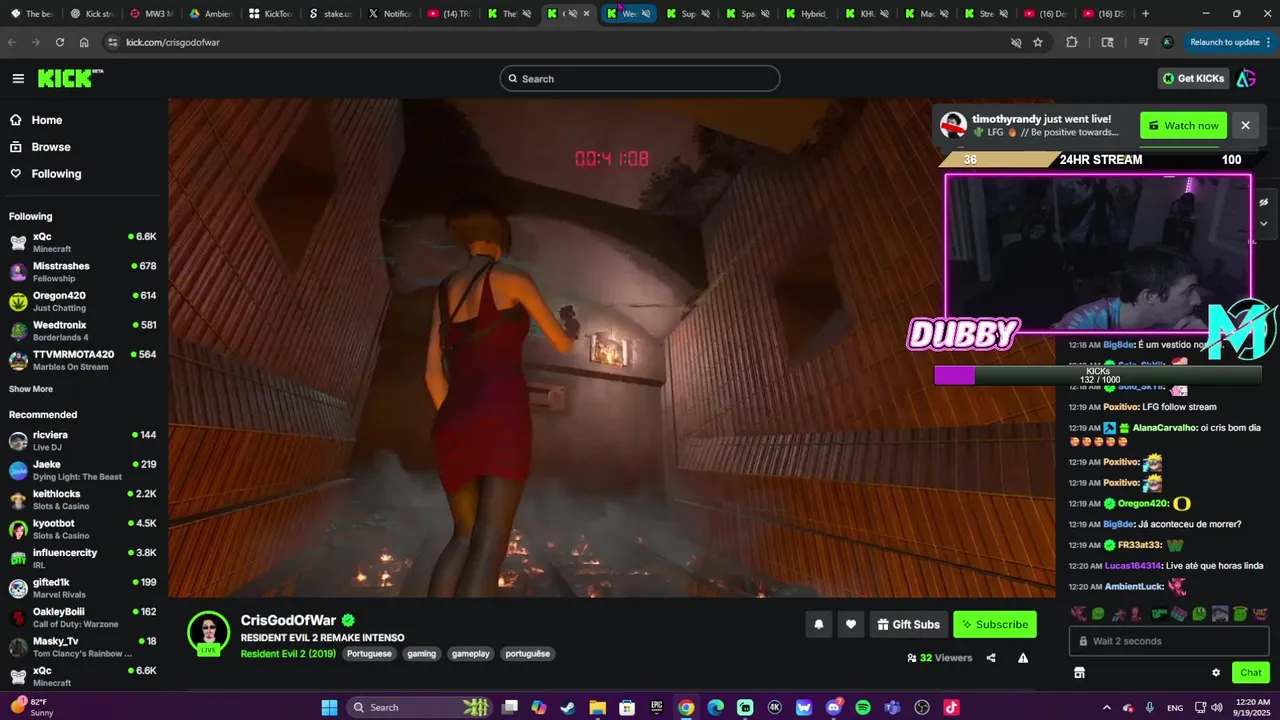Open influencercity IRL channel
Viewport: 1280px width, 720px height.
[83, 558]
